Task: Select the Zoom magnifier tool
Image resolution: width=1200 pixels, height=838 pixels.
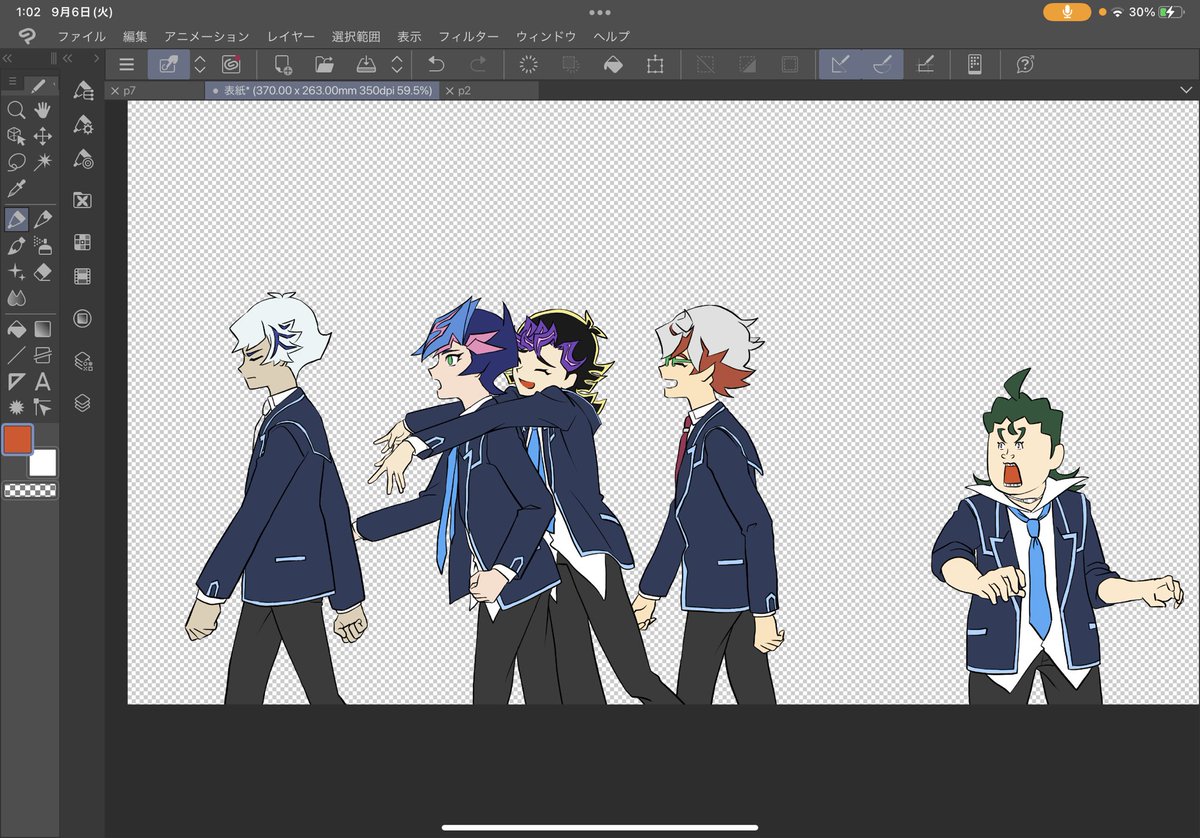Action: (x=16, y=110)
